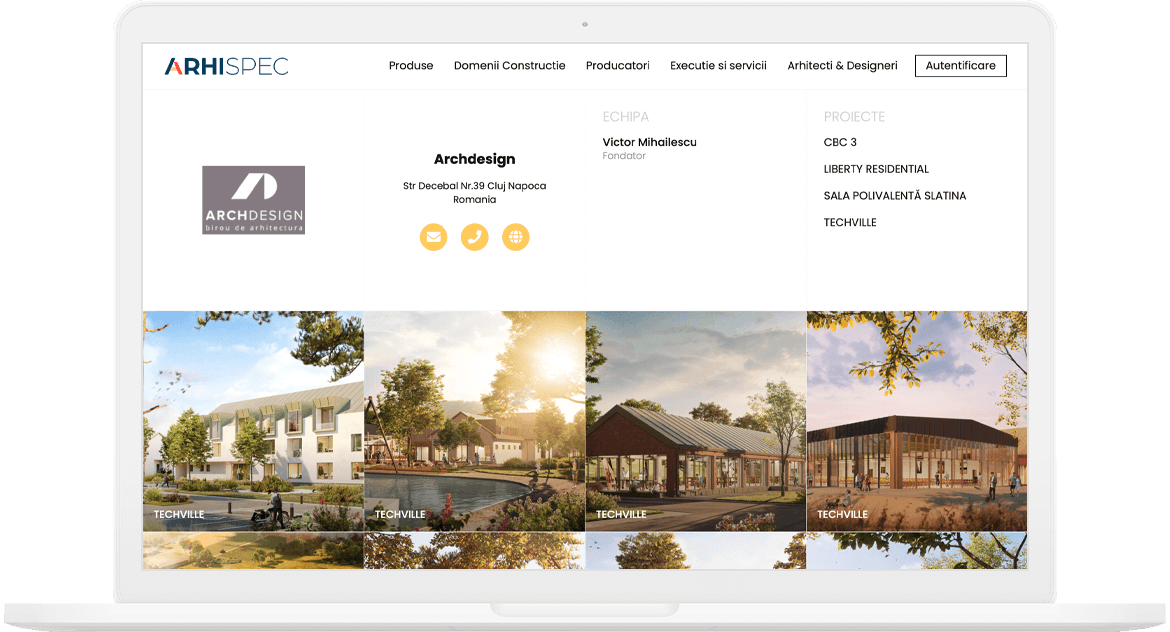Open the Produse menu
This screenshot has height=632, width=1170.
pos(411,66)
